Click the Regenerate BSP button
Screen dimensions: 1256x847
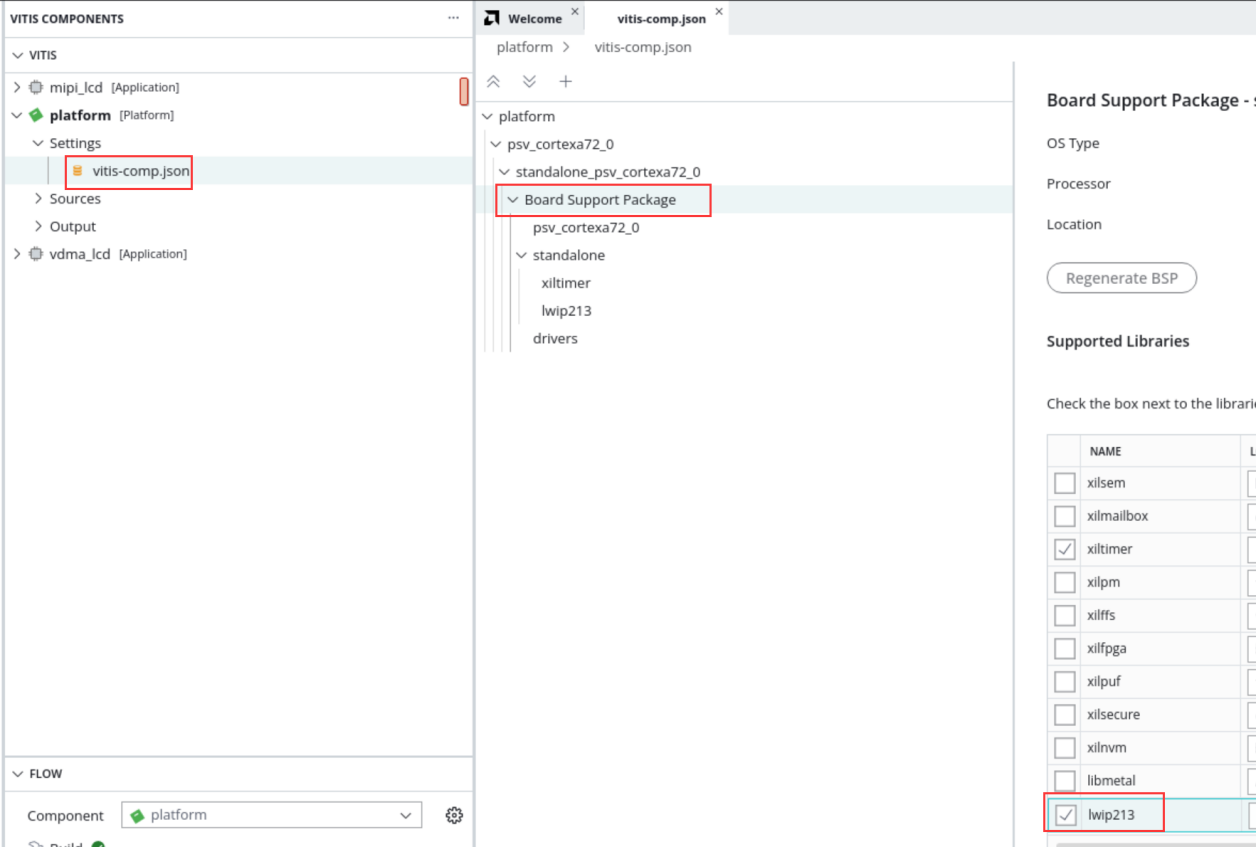[x=1121, y=278]
